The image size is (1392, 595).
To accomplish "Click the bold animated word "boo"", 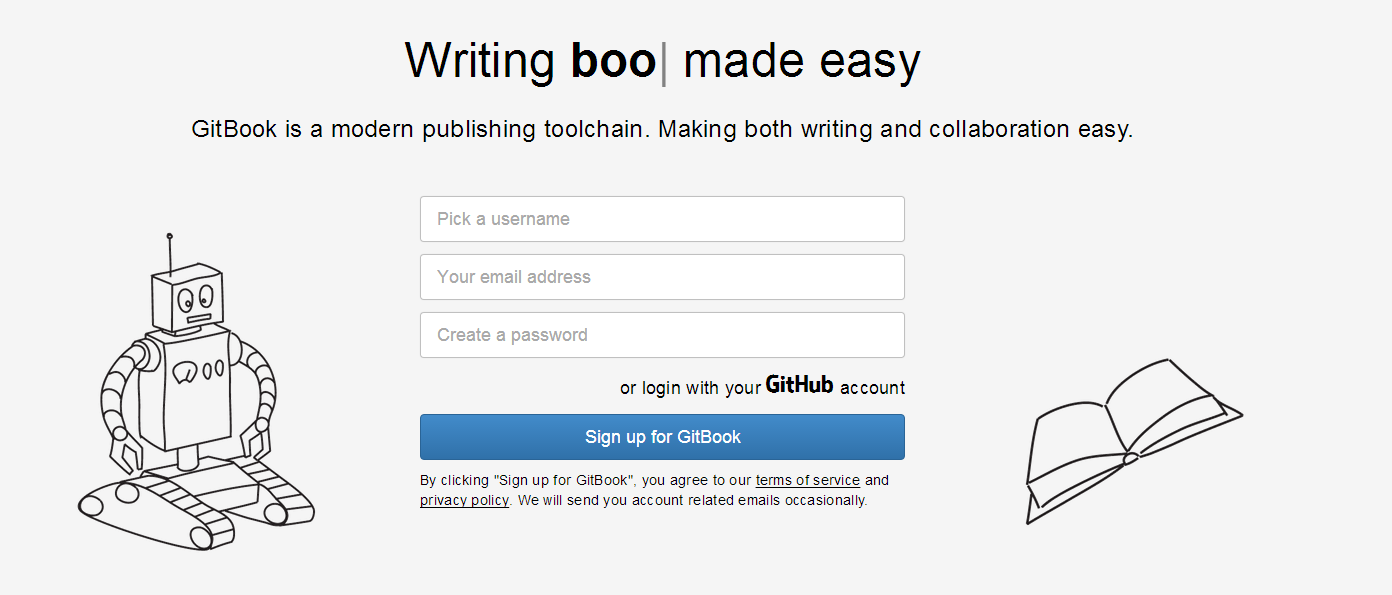I will coord(613,61).
